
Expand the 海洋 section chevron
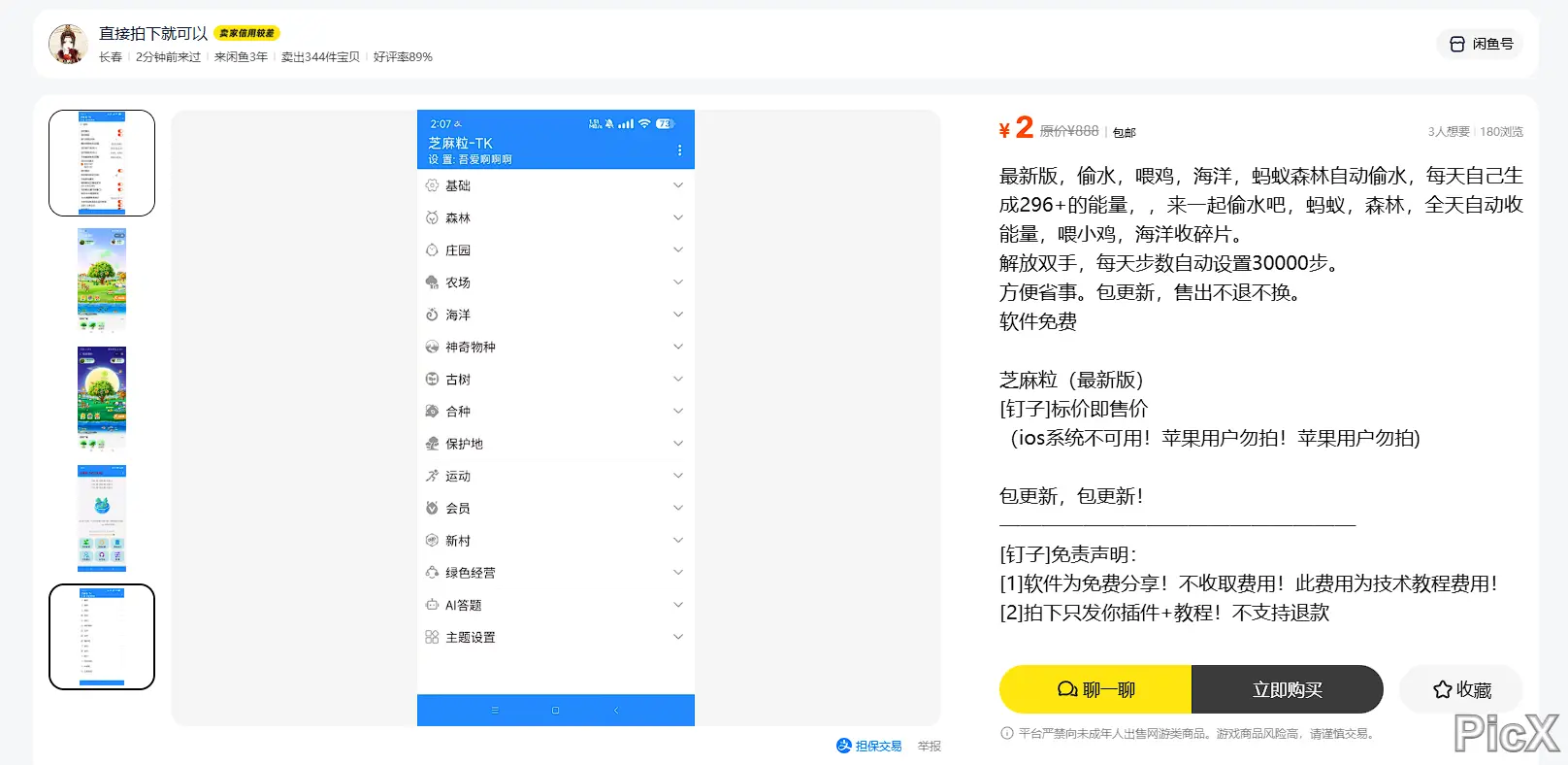(x=678, y=315)
